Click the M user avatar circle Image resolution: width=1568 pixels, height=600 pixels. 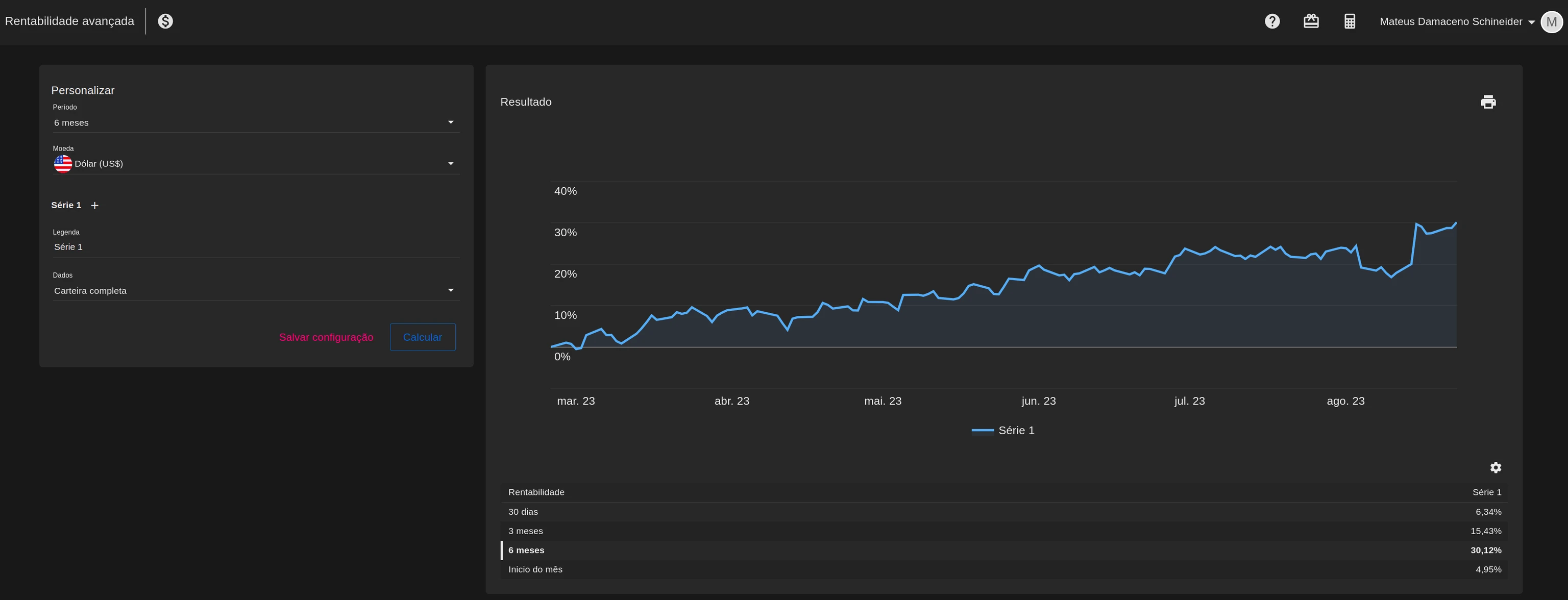1551,22
